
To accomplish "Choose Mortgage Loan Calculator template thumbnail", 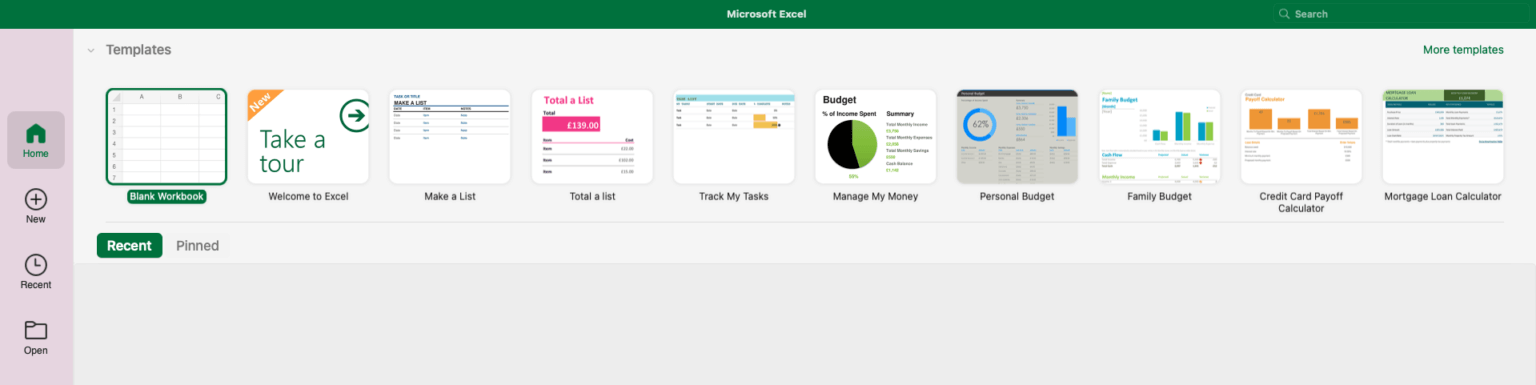I will tap(1442, 137).
